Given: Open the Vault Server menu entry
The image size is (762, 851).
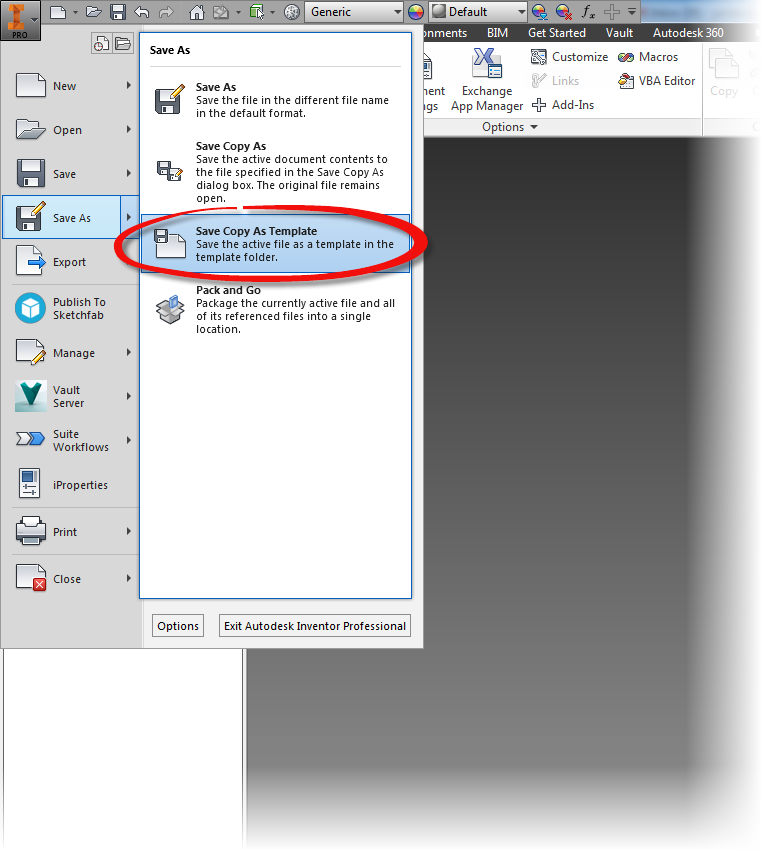Looking at the screenshot, I should coord(71,396).
